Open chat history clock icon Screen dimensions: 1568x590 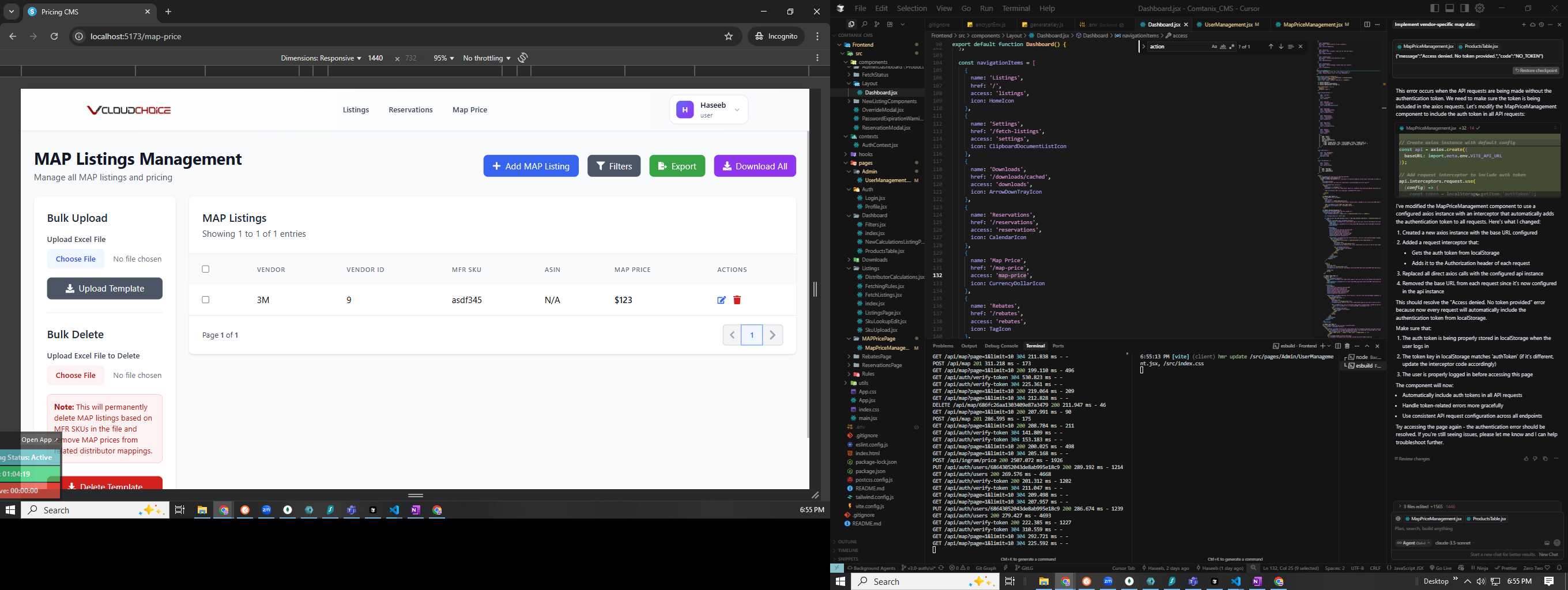(x=1541, y=24)
